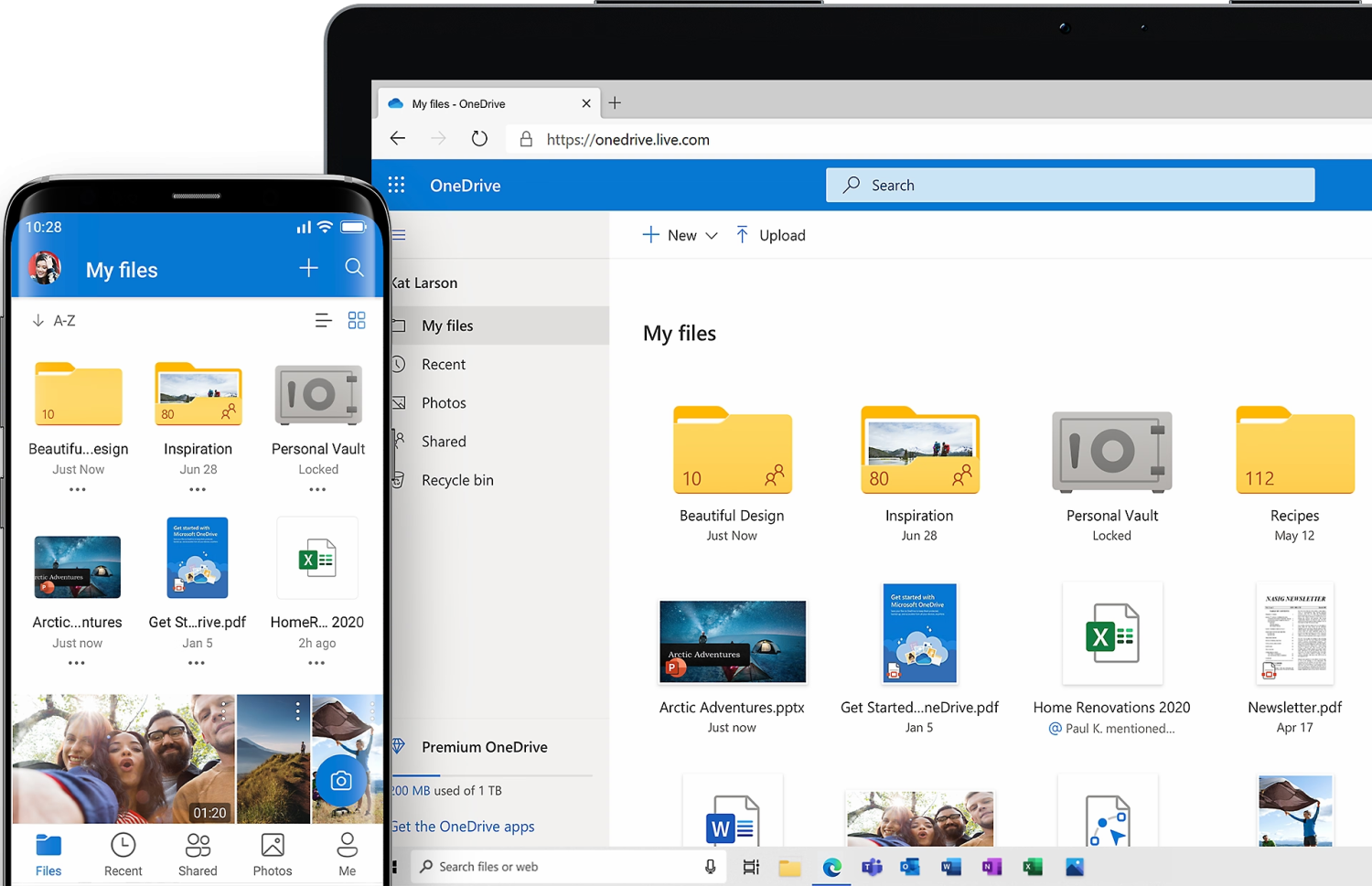
Task: Tap the camera capture button on the phone
Action: (x=341, y=780)
